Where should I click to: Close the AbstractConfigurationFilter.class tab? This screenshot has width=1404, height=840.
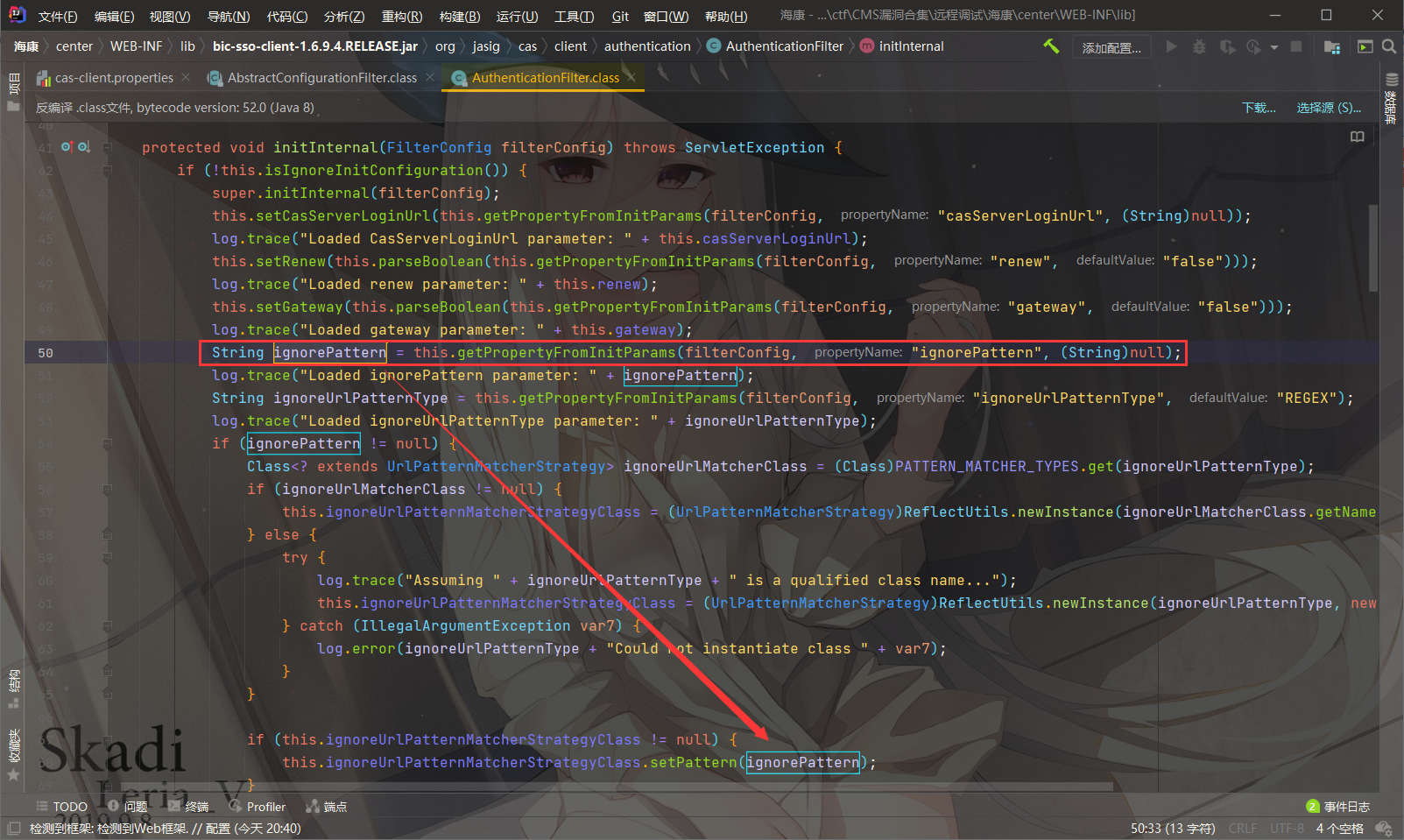click(x=430, y=78)
